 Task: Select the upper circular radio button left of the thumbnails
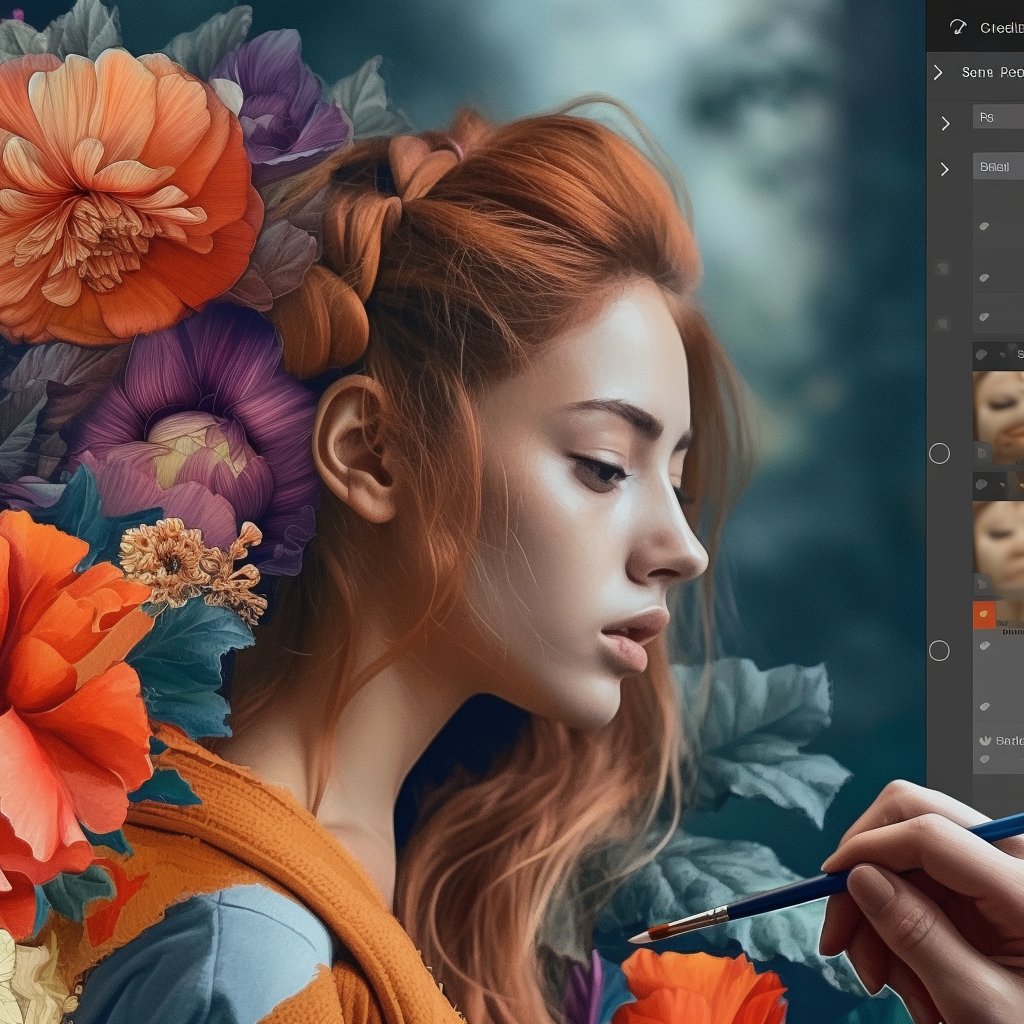pyautogui.click(x=939, y=453)
